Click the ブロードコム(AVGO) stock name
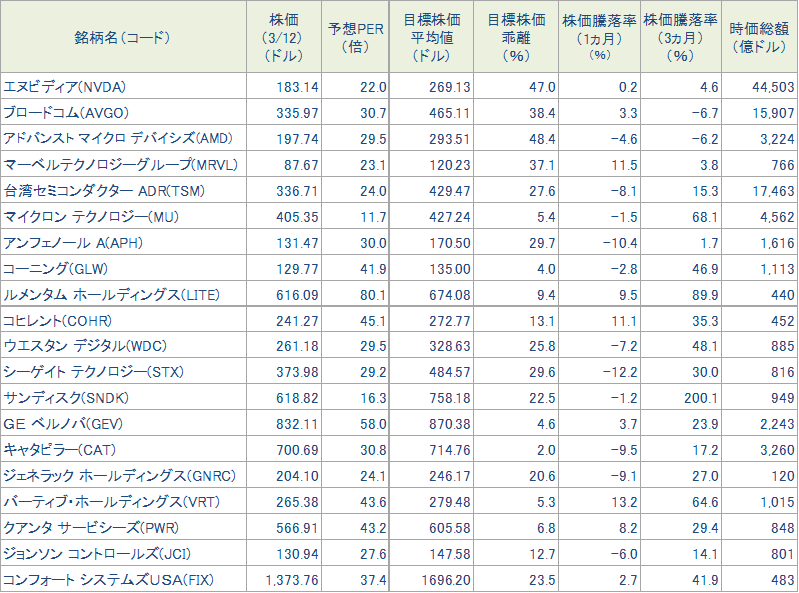 click(66, 113)
